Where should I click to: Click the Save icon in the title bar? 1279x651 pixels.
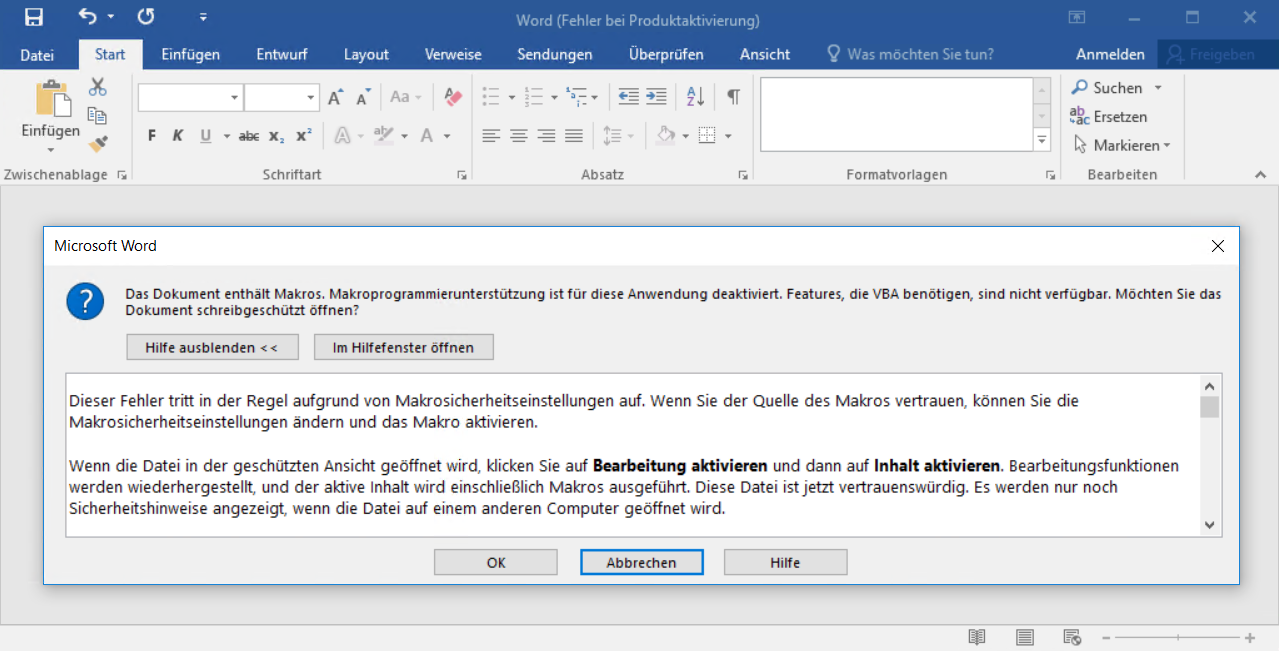34,17
